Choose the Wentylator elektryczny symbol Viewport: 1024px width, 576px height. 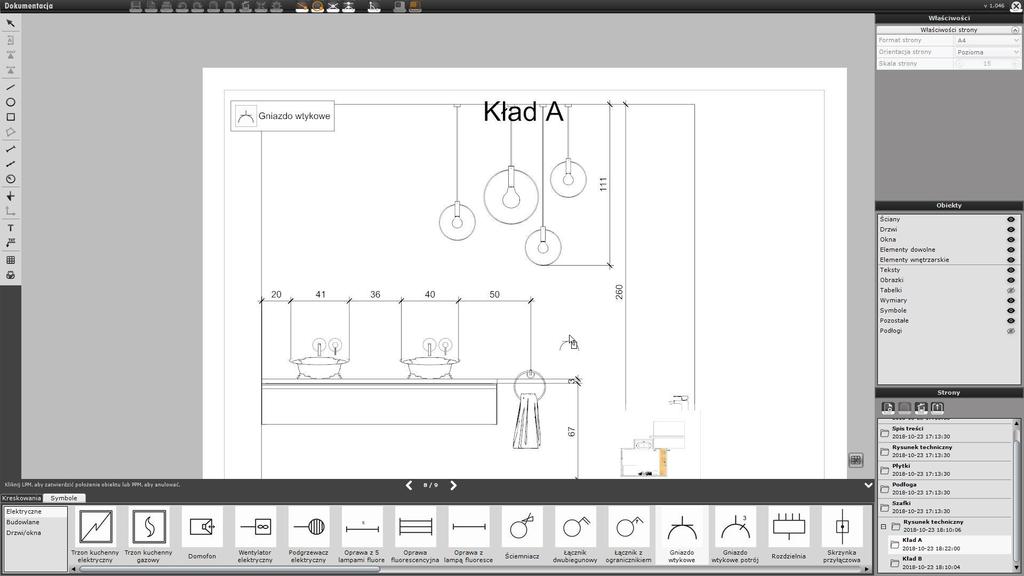tap(255, 536)
